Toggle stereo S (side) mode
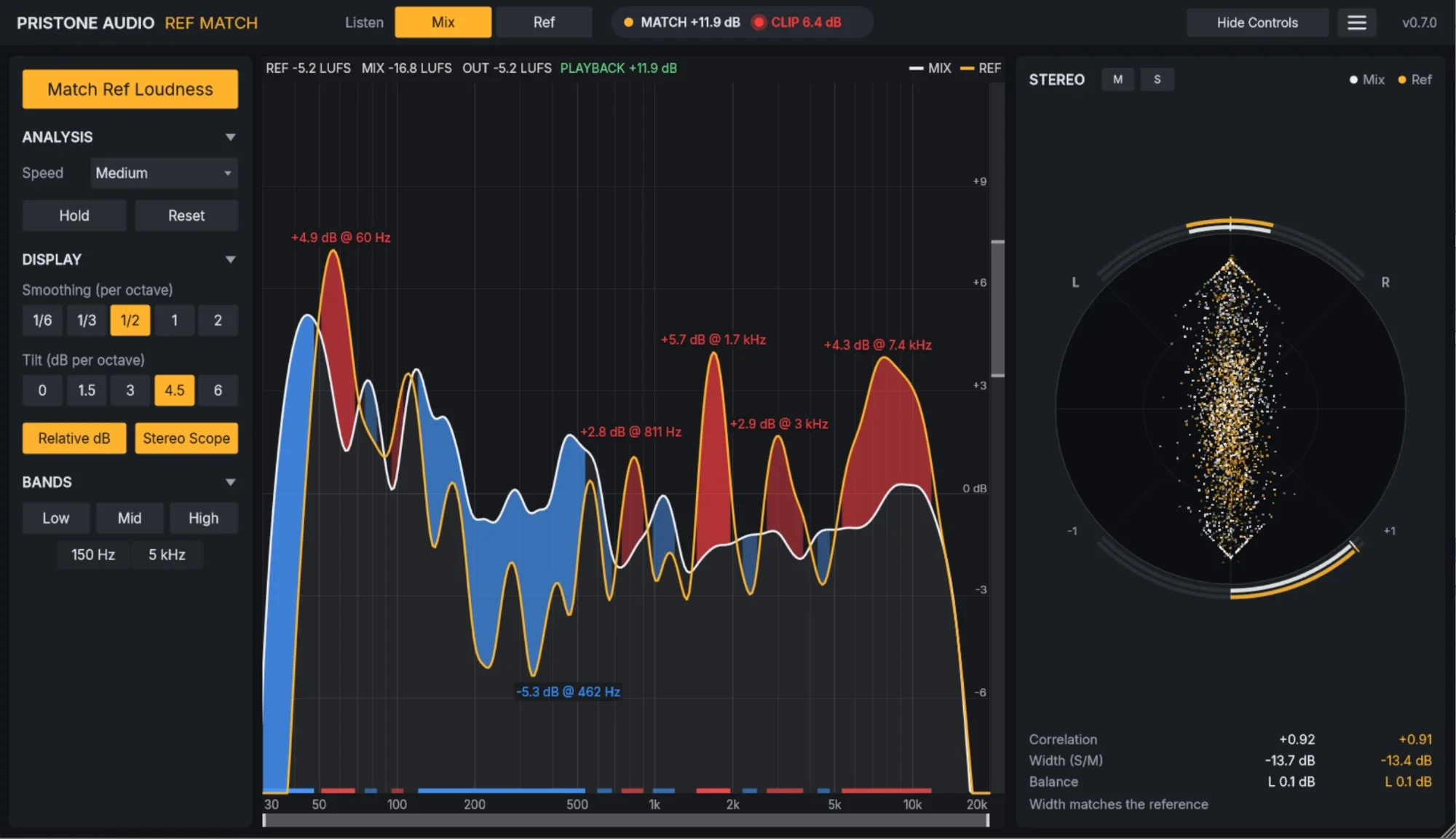Screen dimensions: 1456x839 pyautogui.click(x=1157, y=79)
